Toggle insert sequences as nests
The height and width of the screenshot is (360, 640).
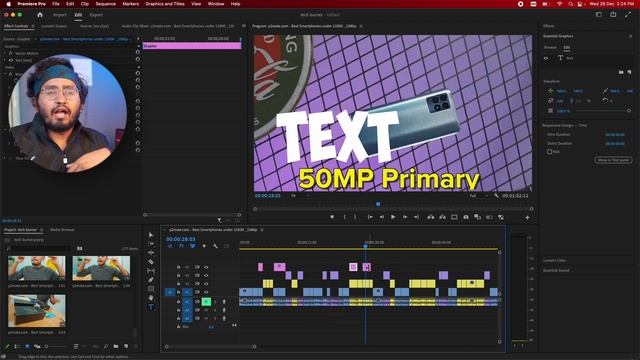point(170,246)
